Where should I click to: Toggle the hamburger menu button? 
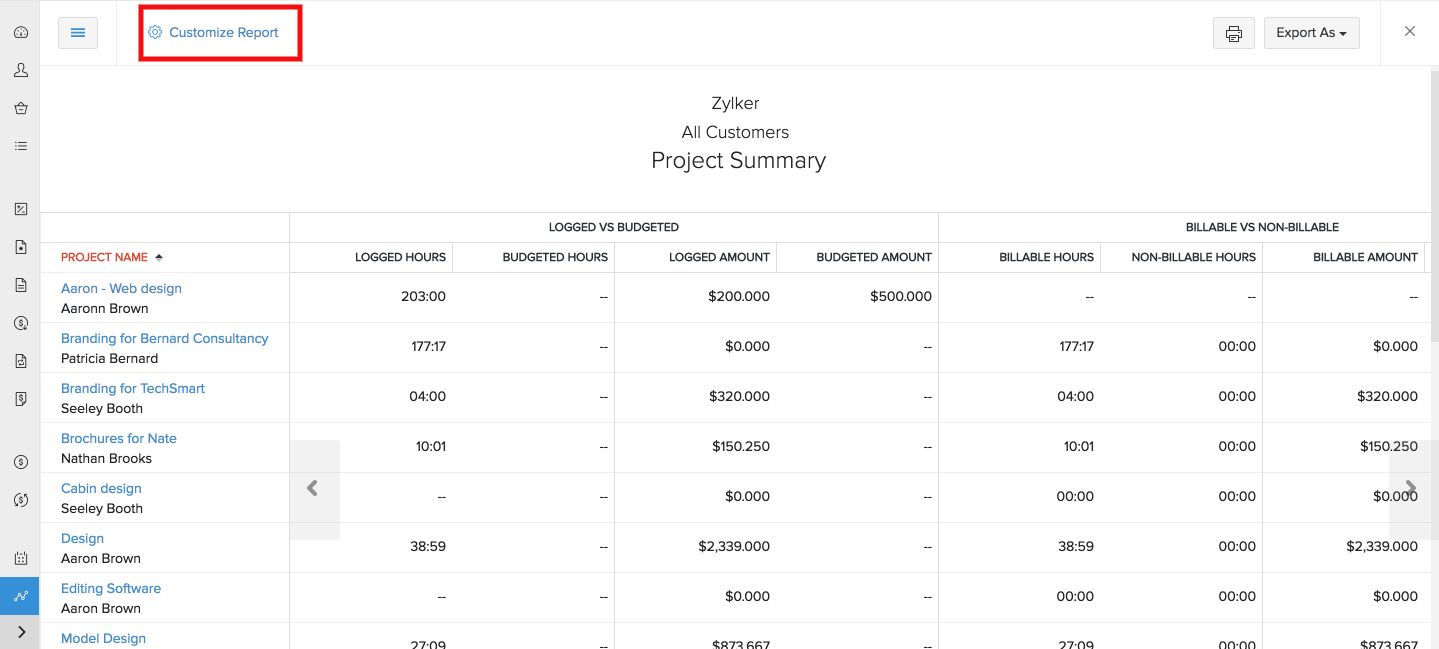78,33
